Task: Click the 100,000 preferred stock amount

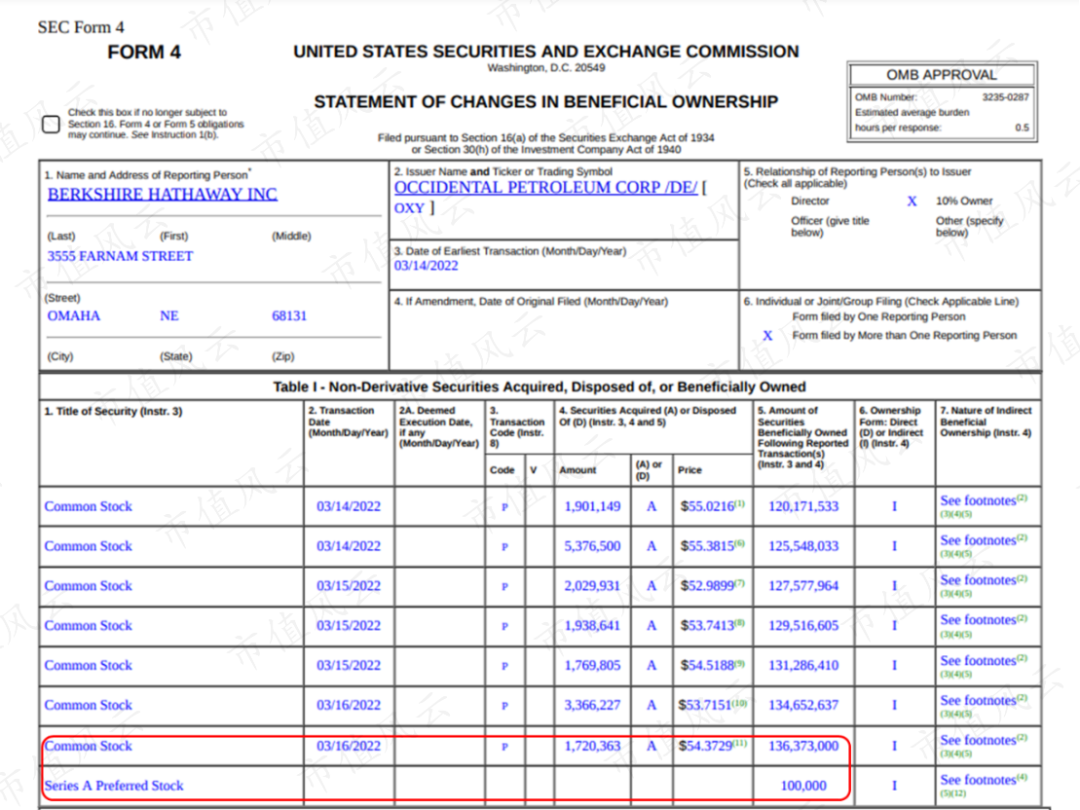Action: [803, 786]
